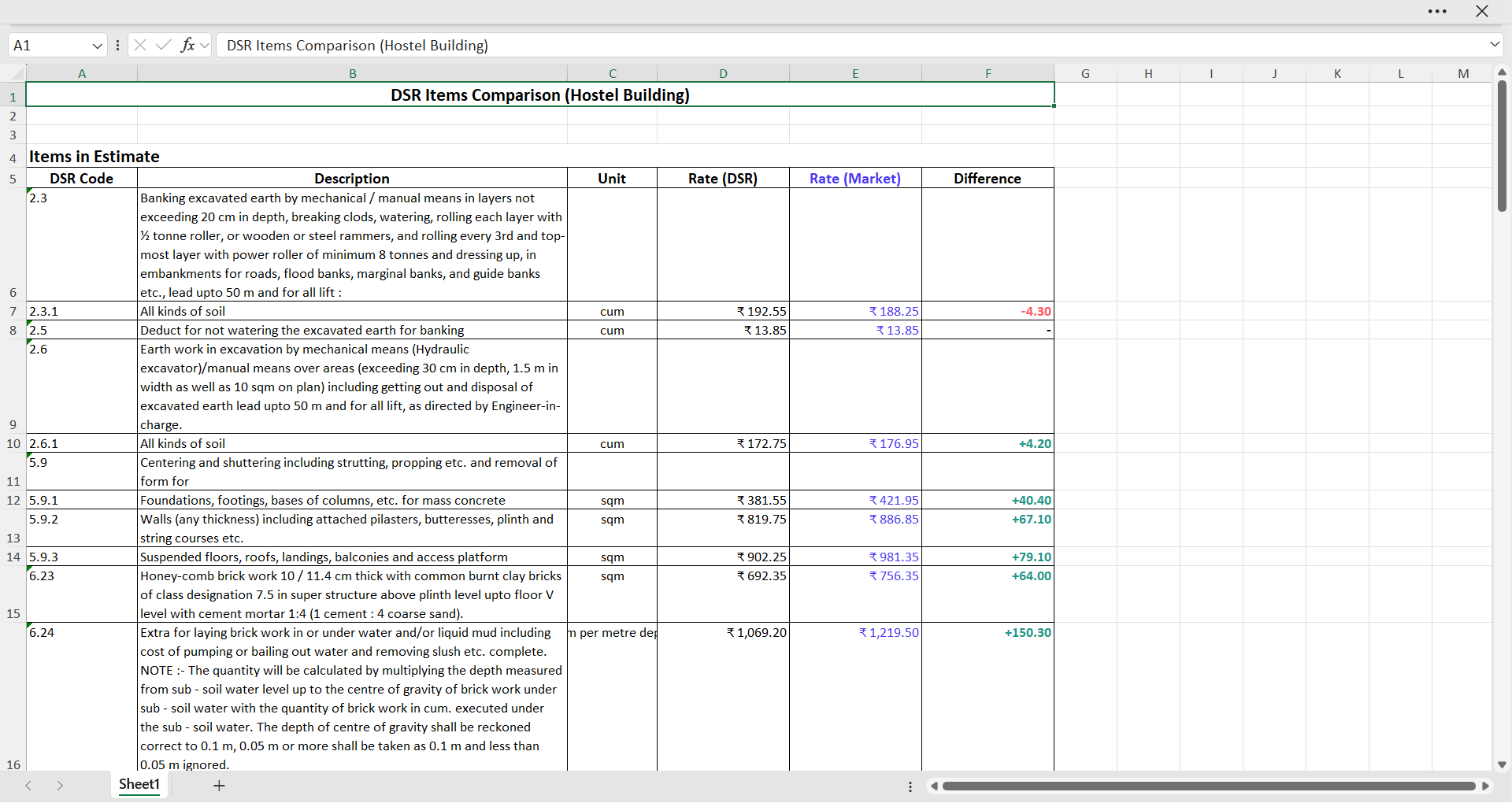Click the ₹ 176.95 market rate cell

(x=855, y=443)
